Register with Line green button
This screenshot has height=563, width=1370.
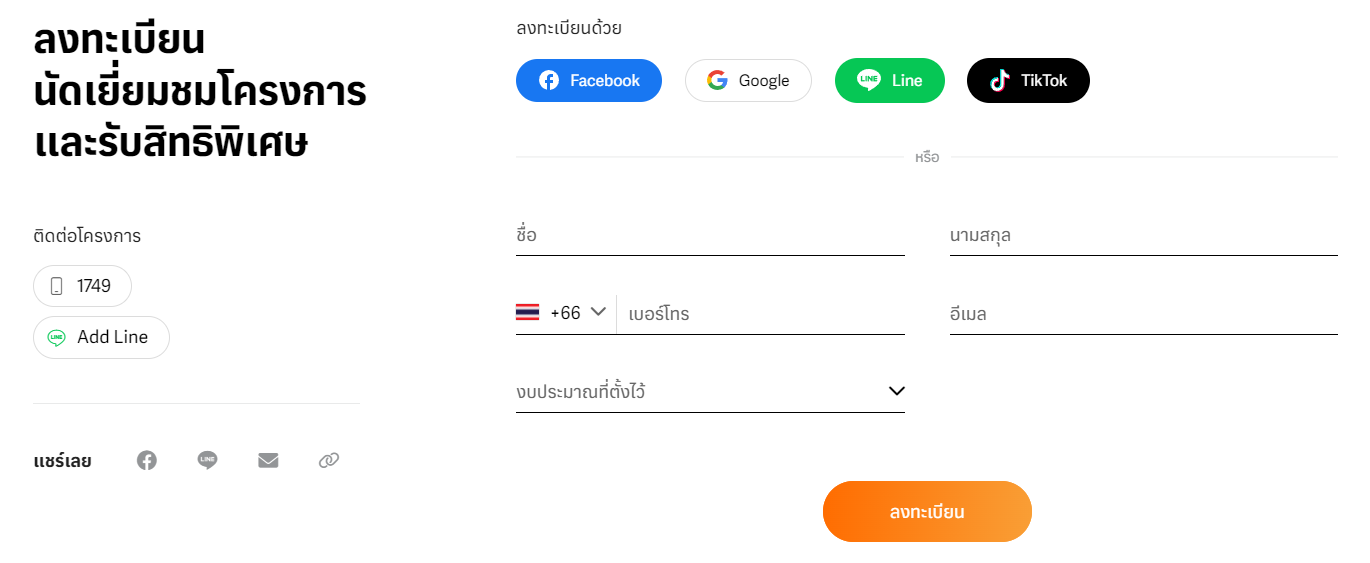(890, 80)
